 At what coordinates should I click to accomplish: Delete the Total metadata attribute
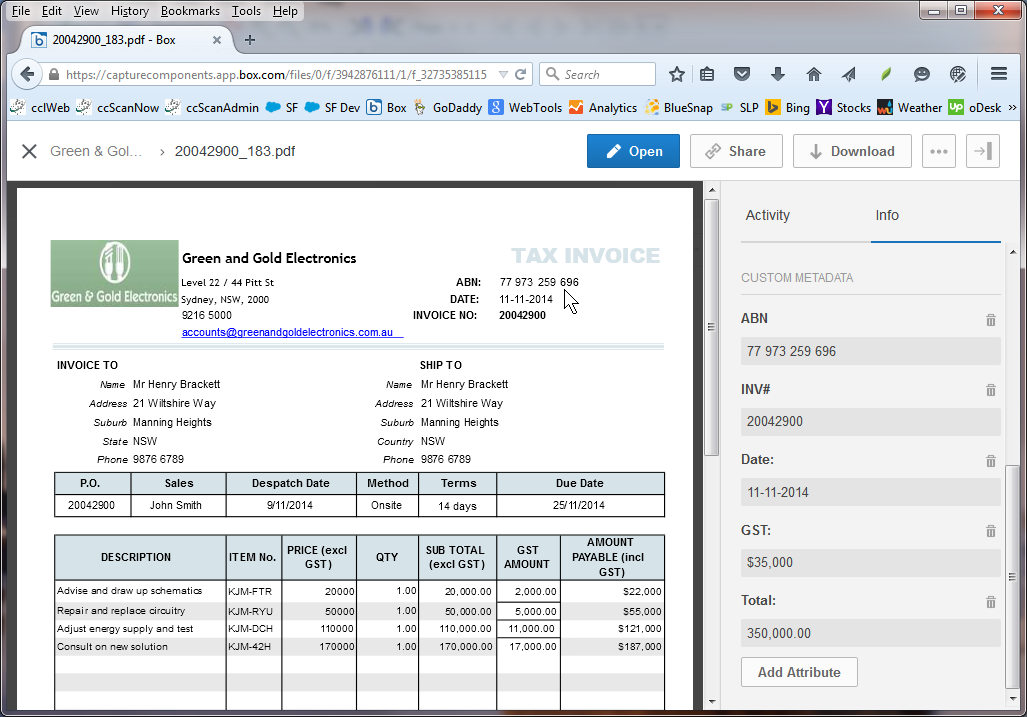click(991, 602)
